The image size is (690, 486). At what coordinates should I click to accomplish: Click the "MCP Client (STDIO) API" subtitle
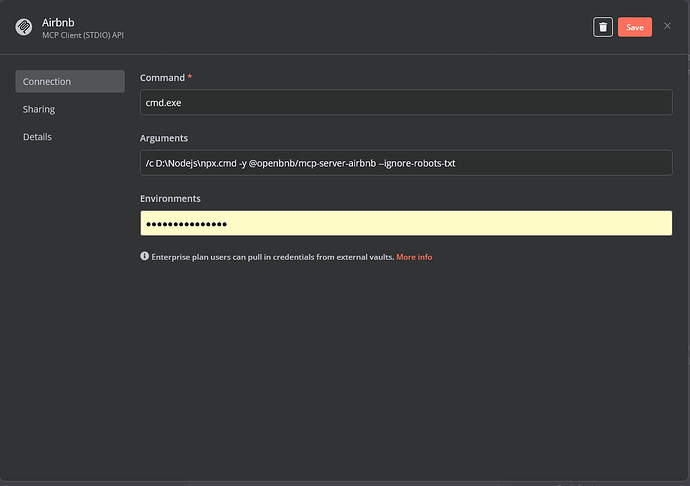[x=83, y=36]
